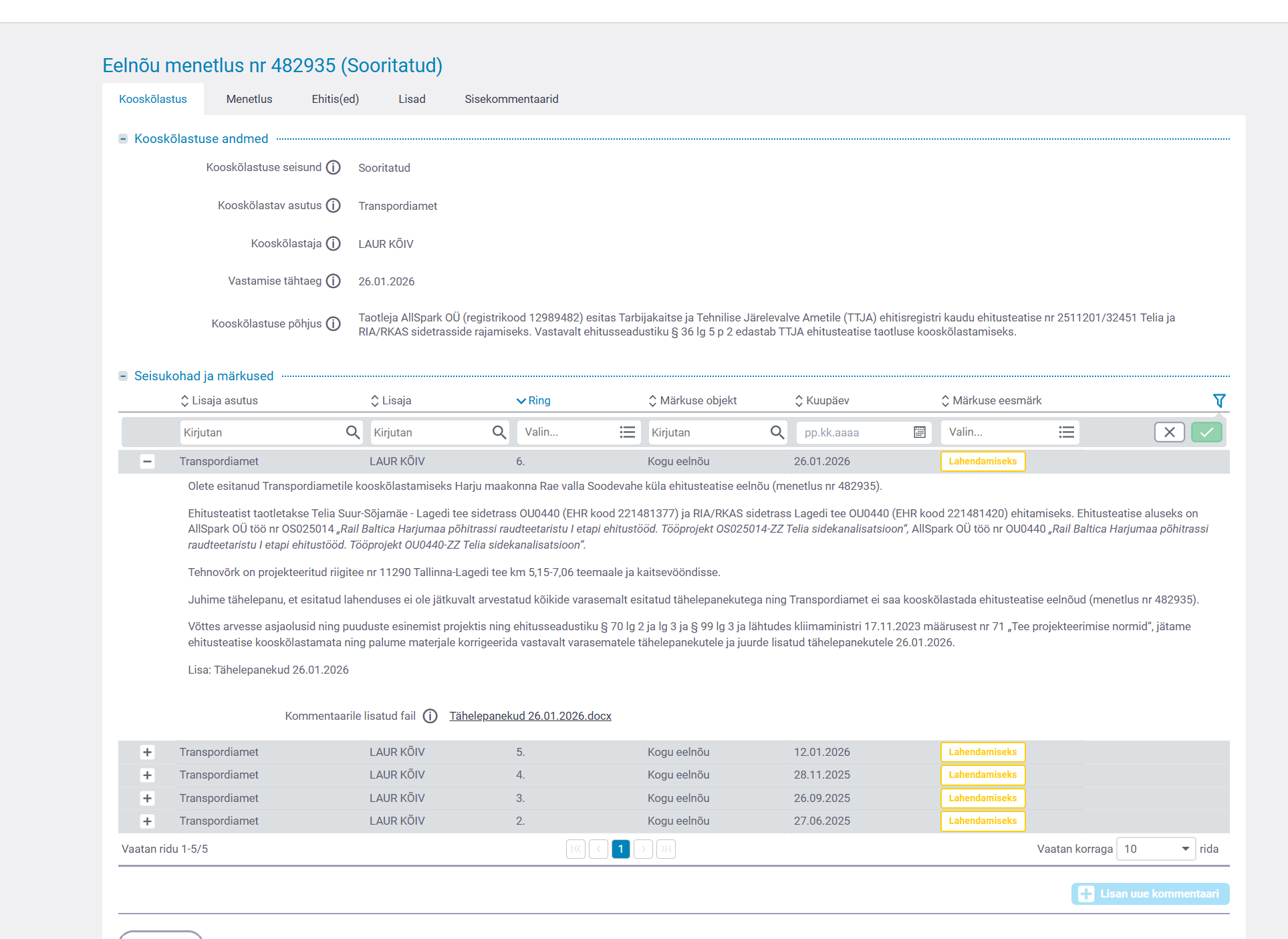Click info icon next to Kommentaarile lisatud fail

[x=430, y=716]
